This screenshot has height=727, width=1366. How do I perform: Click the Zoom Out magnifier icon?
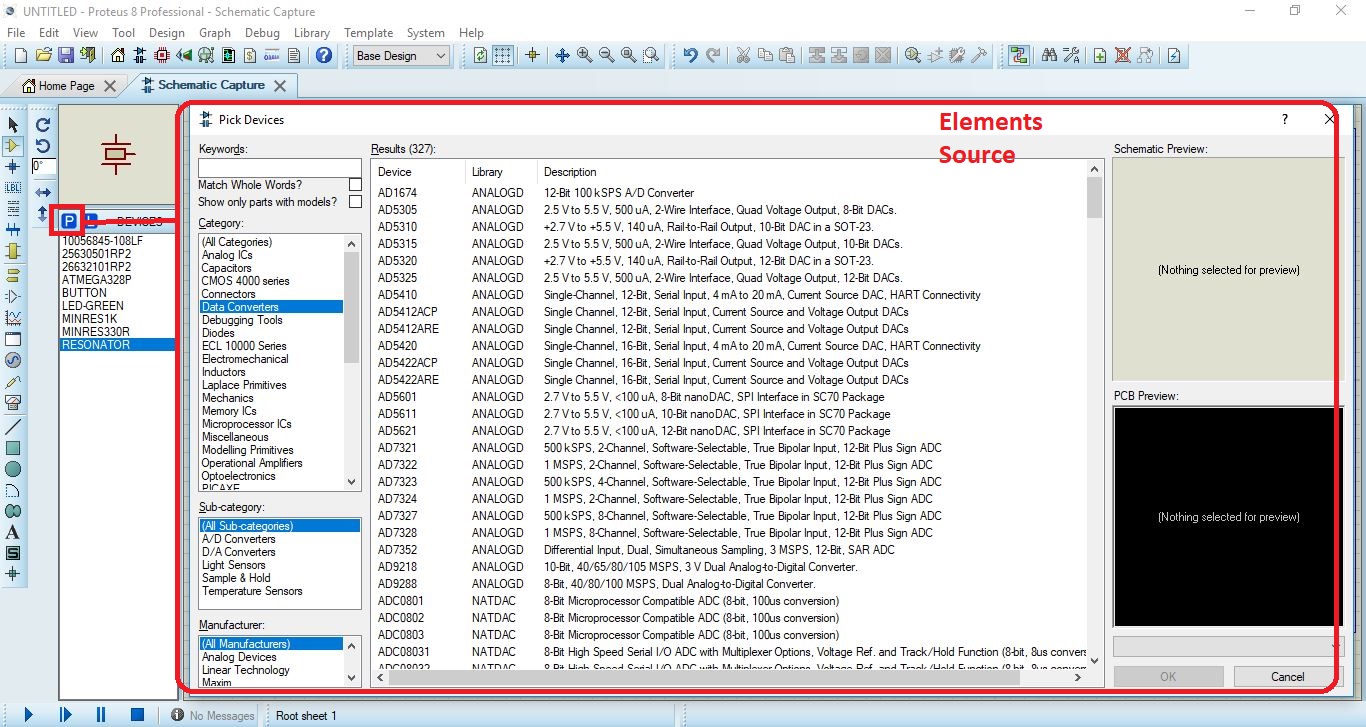pyautogui.click(x=606, y=56)
